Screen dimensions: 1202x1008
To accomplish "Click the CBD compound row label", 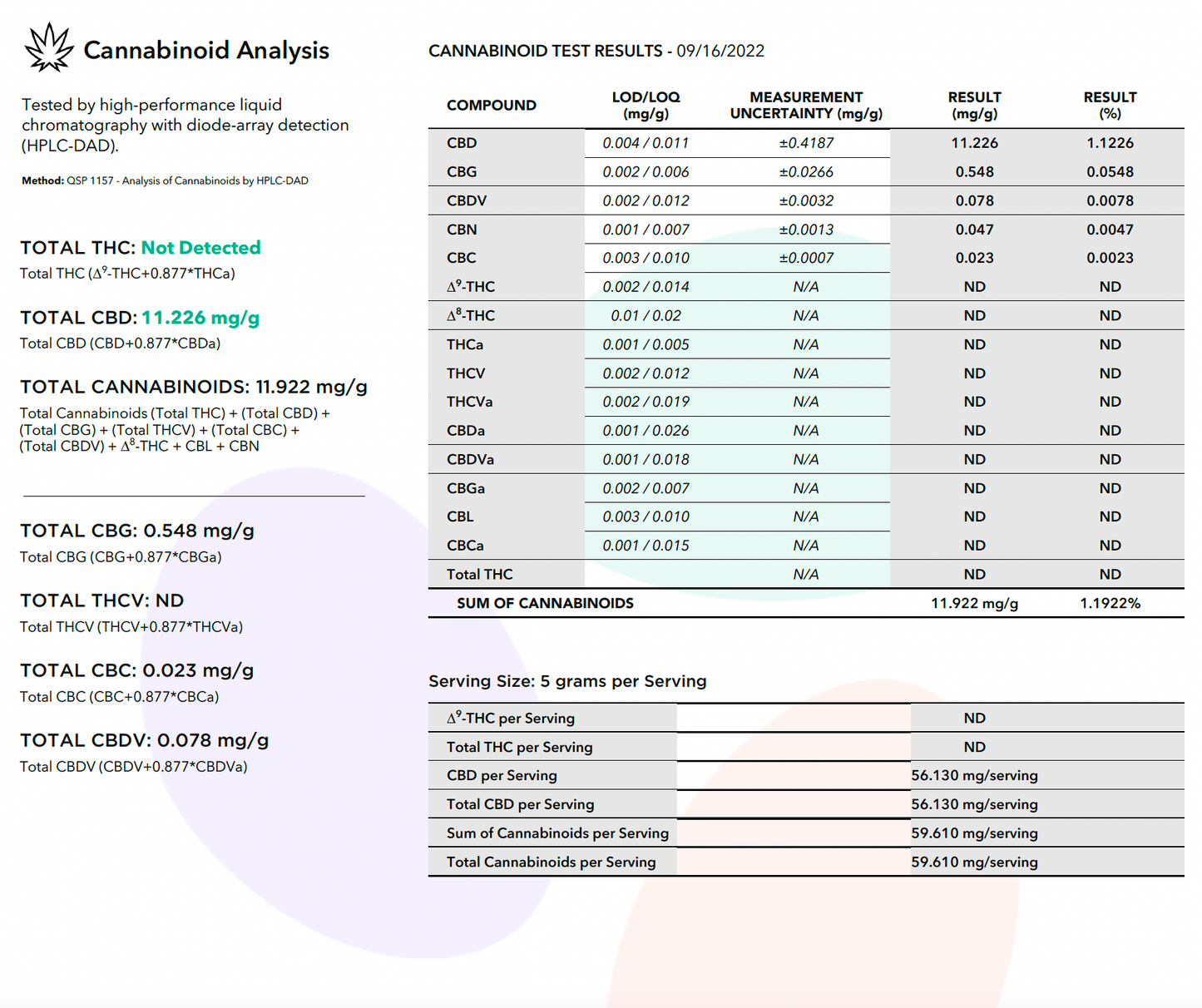I will pyautogui.click(x=462, y=143).
